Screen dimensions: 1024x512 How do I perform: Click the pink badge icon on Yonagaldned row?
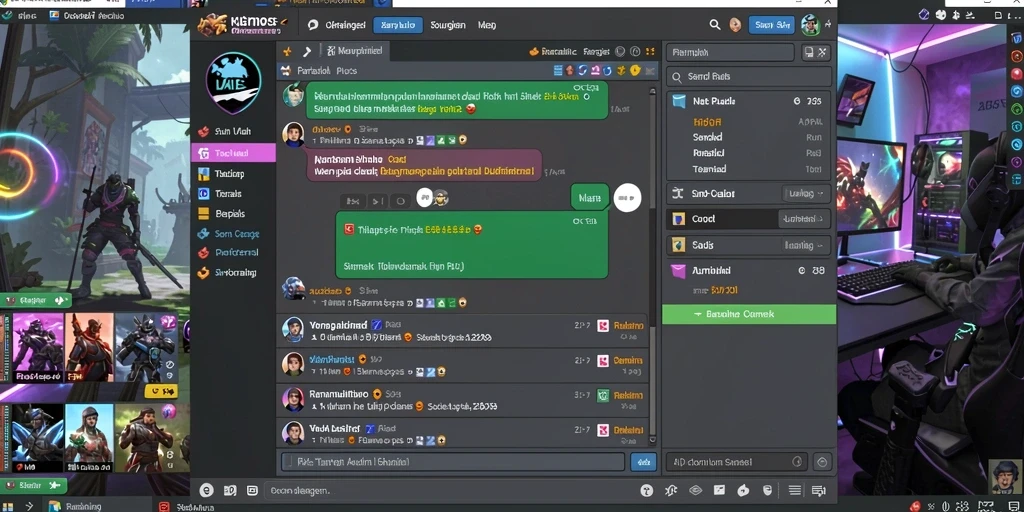click(x=603, y=325)
